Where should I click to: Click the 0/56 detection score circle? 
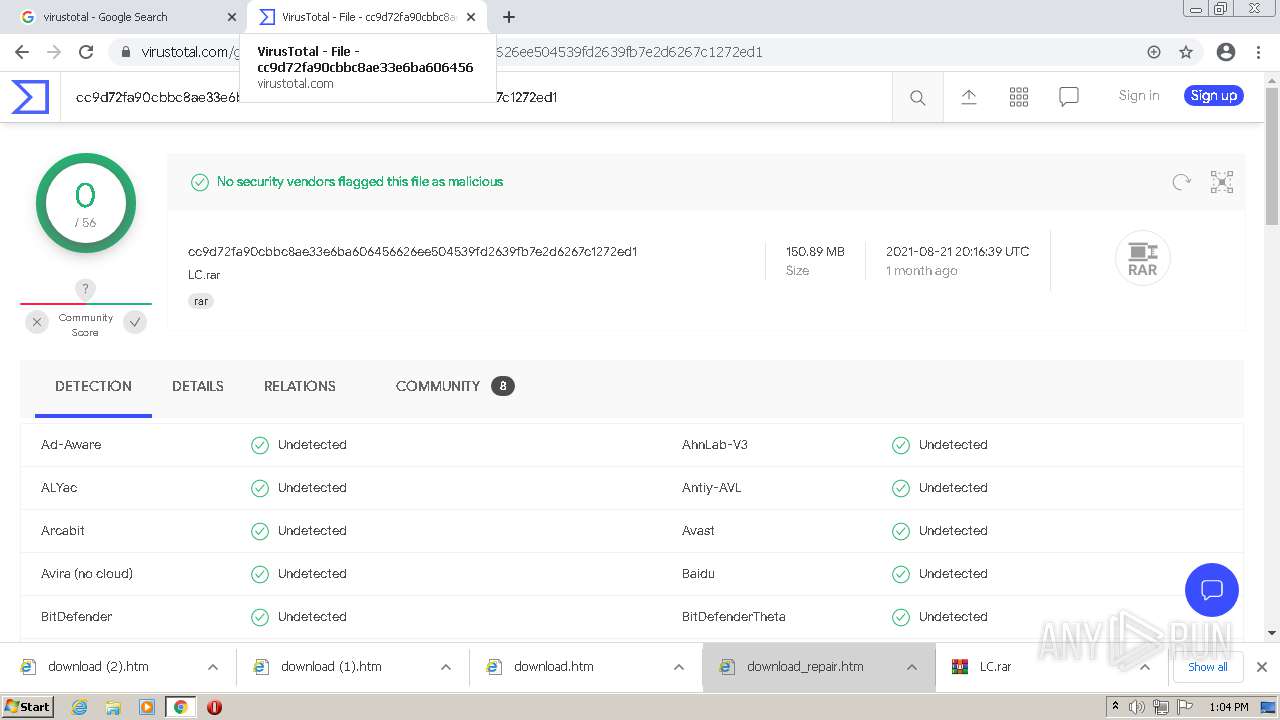point(86,203)
